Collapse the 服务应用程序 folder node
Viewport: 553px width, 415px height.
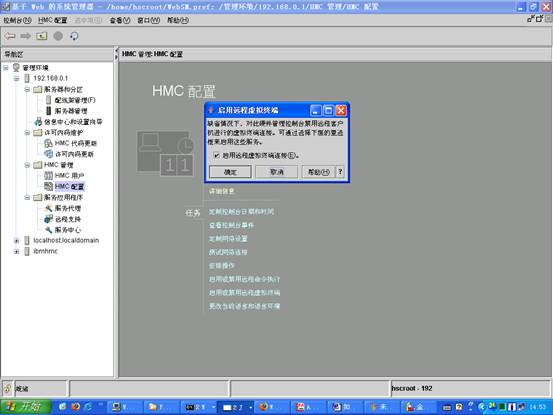click(27, 197)
